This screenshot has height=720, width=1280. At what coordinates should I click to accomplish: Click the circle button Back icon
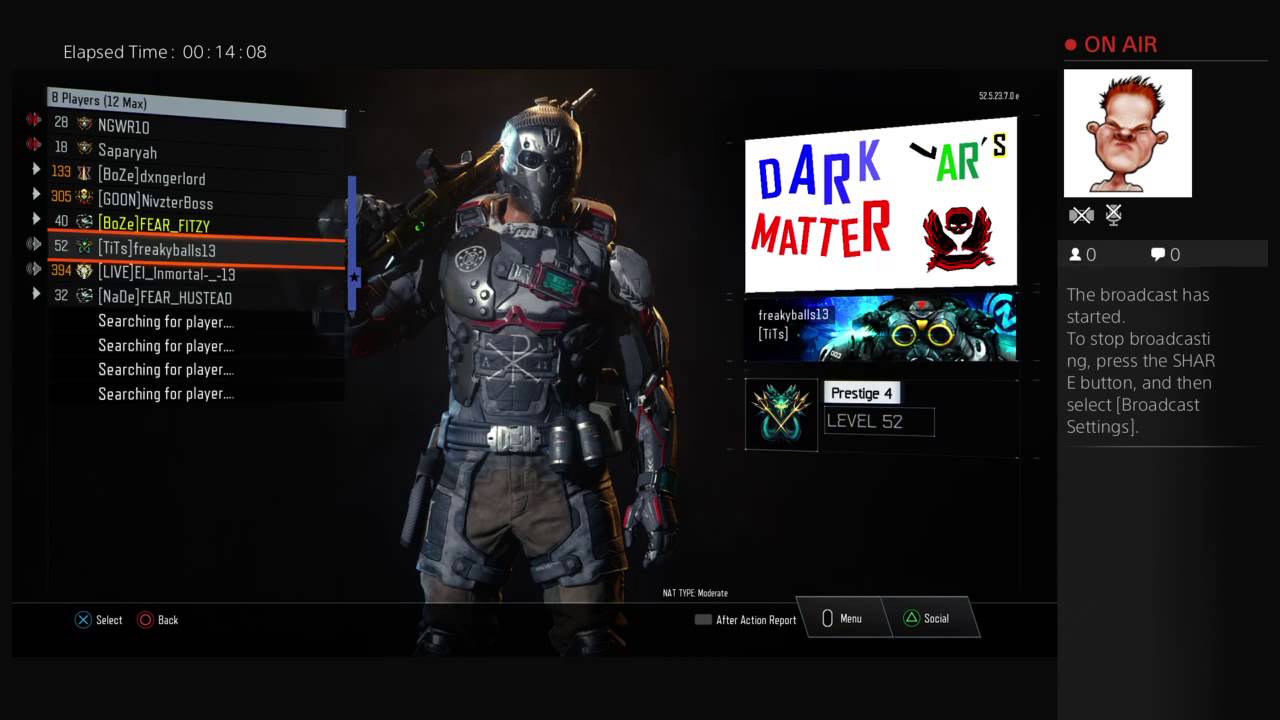(x=145, y=620)
